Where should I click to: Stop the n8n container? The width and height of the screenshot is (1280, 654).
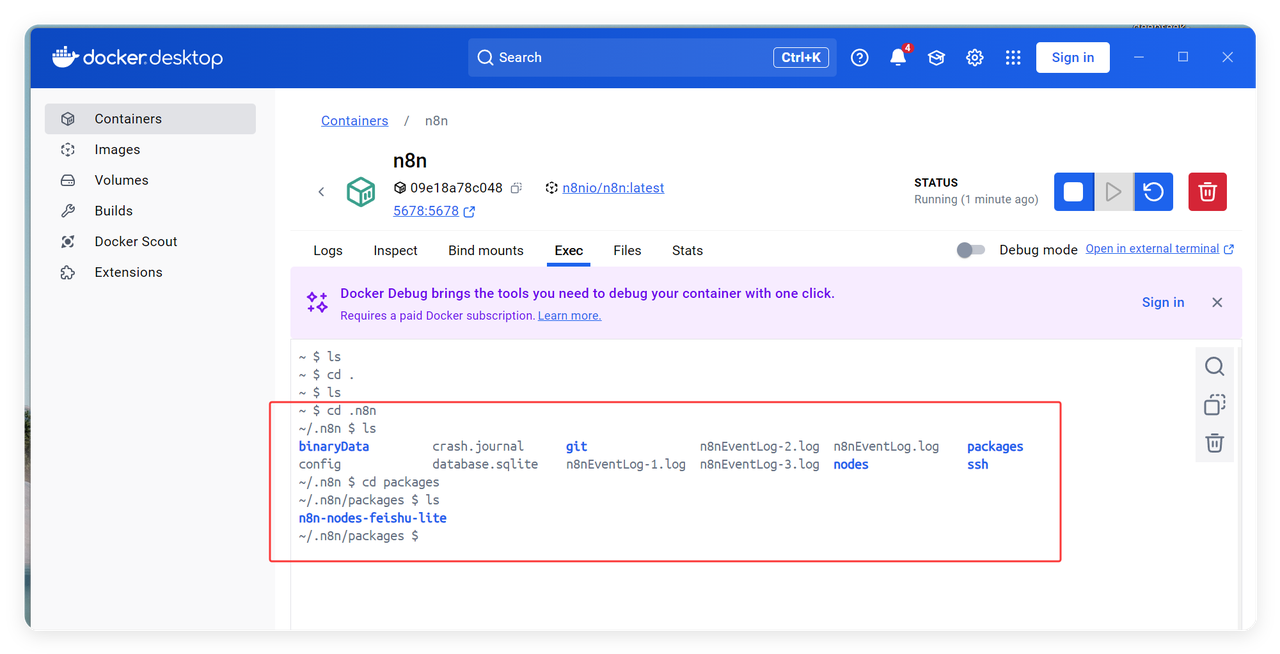click(x=1073, y=191)
